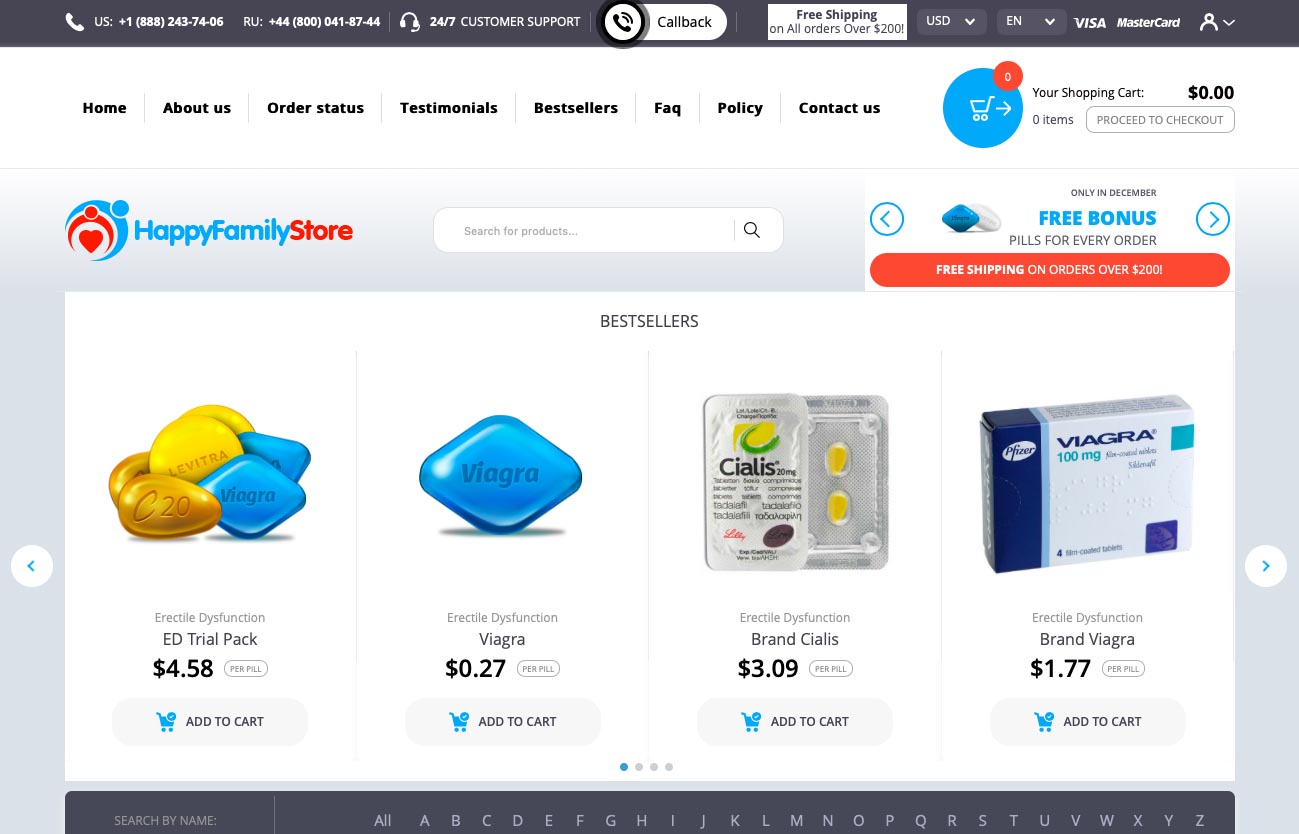Add Brand Cialis to cart
This screenshot has width=1299, height=834.
pos(795,721)
